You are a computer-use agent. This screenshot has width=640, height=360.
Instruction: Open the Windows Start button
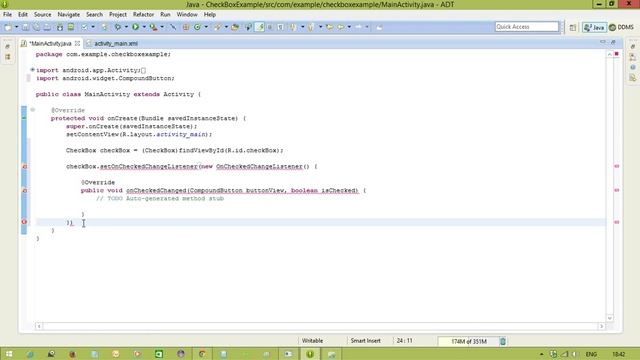(9, 354)
